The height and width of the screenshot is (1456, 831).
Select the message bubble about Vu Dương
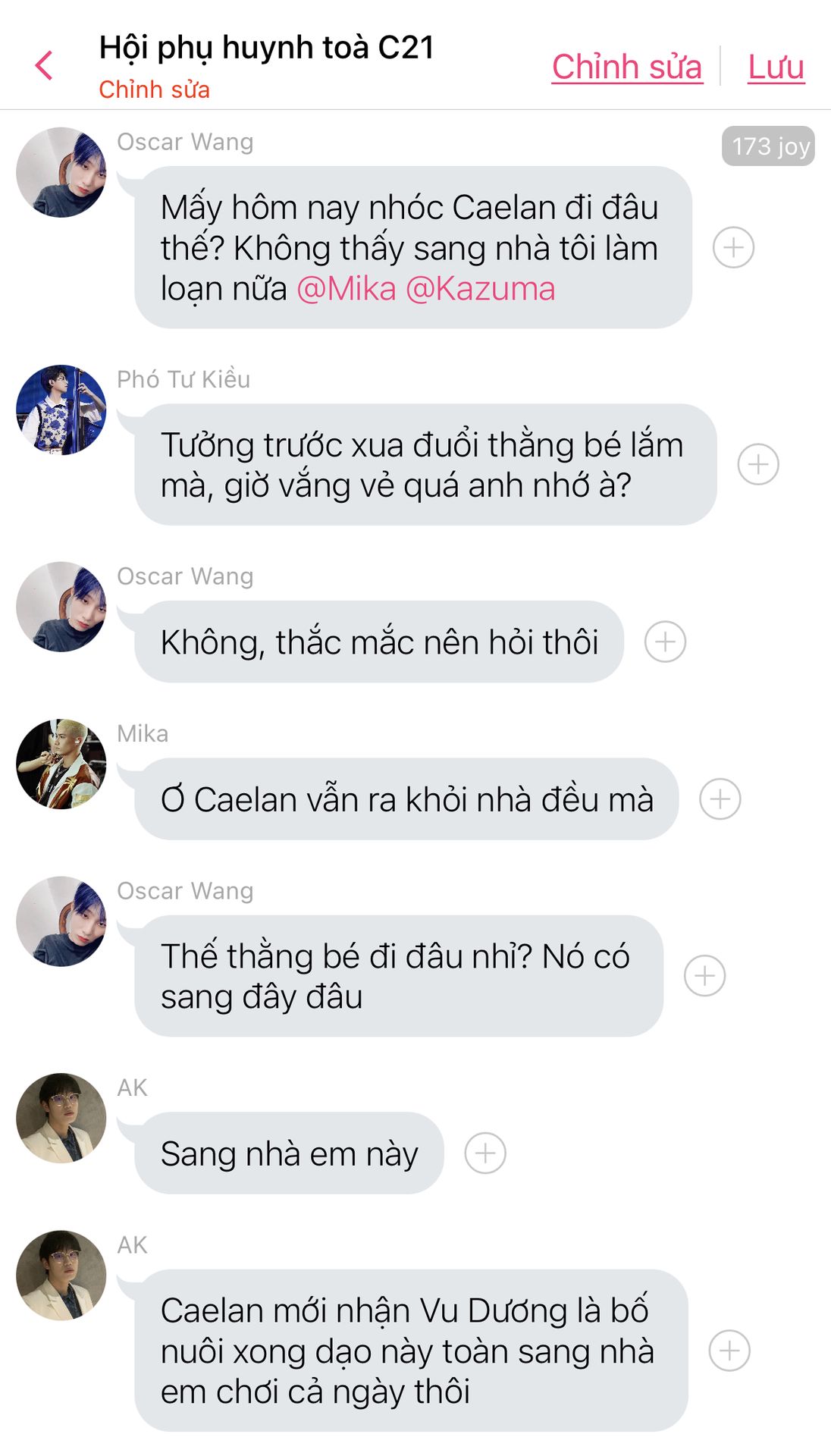(411, 1351)
